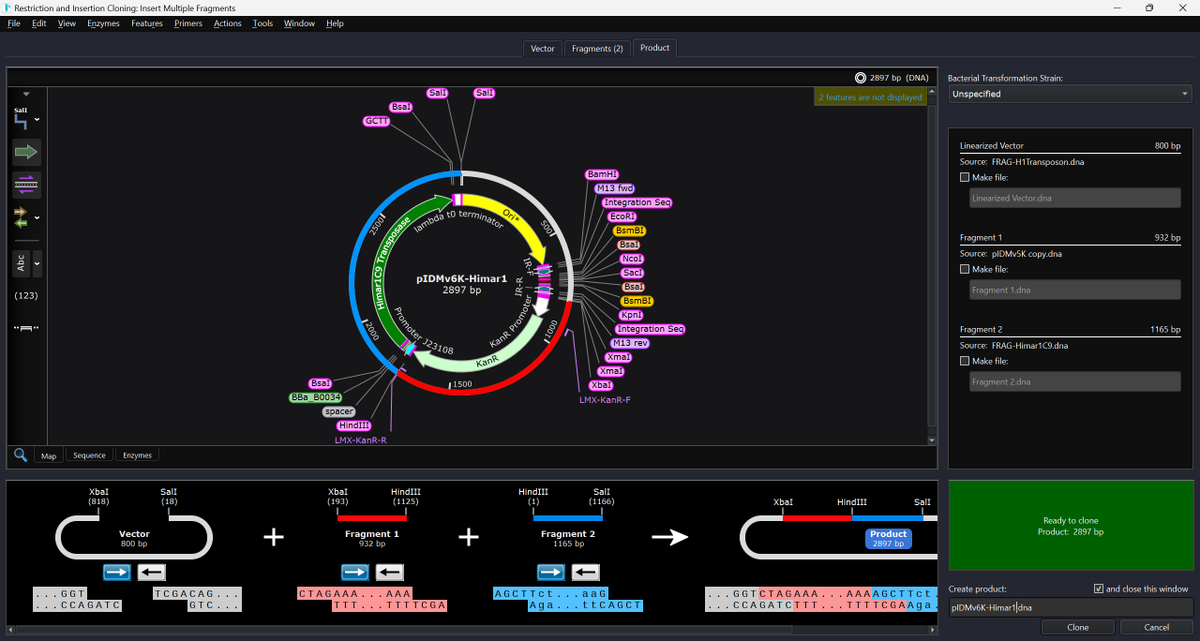Click the Cancel button
1200x641 pixels.
[1156, 627]
